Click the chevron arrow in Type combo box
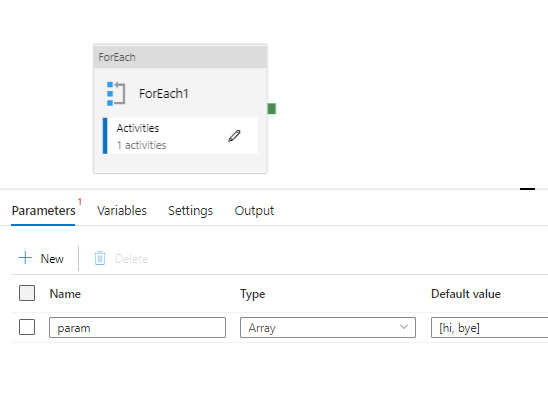Screen dimensions: 548x400 pyautogui.click(x=404, y=327)
